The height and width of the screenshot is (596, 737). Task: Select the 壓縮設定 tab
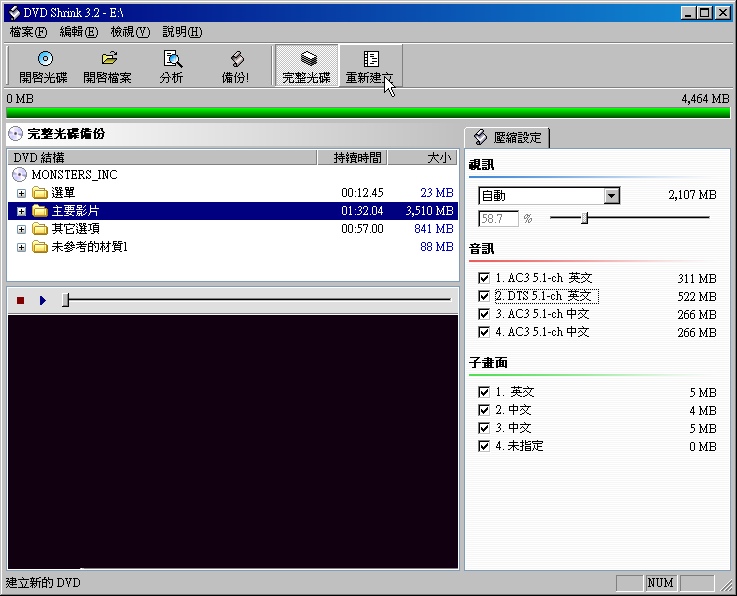tap(507, 138)
